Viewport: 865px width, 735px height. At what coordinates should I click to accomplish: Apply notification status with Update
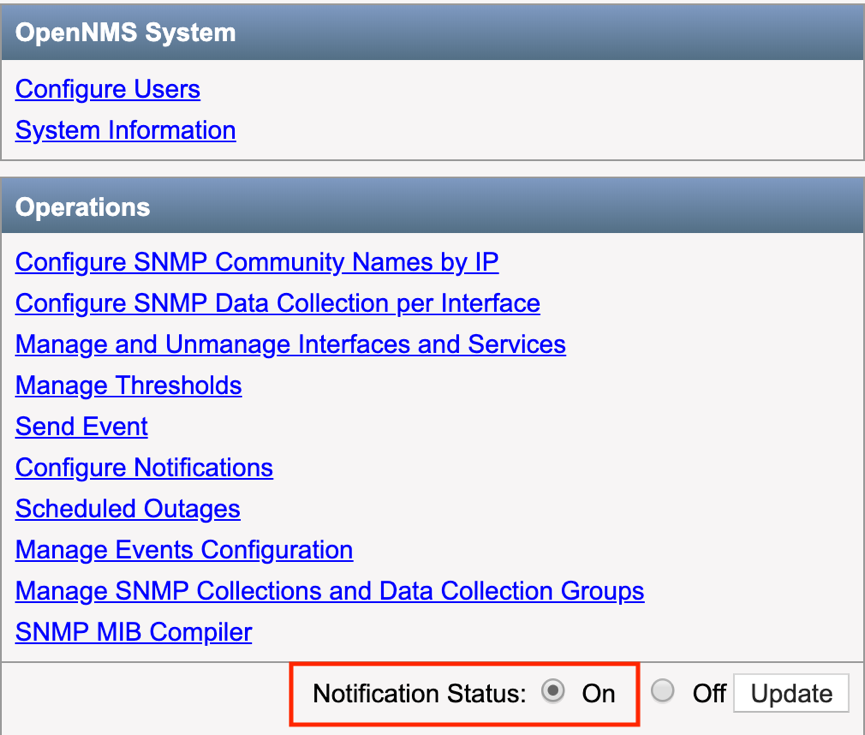[791, 692]
